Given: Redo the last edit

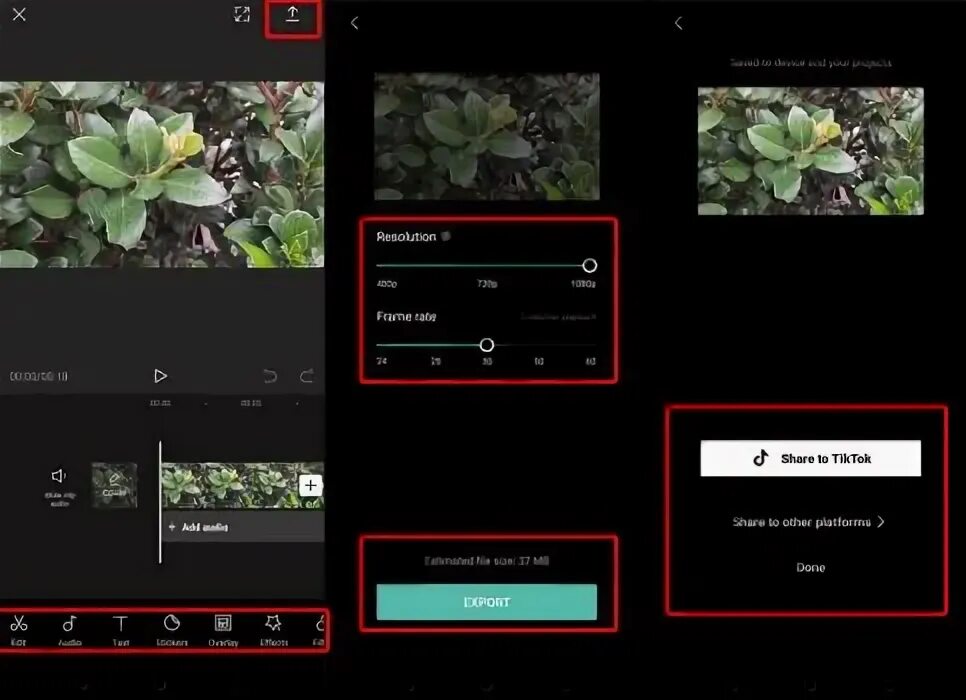Looking at the screenshot, I should [x=307, y=375].
